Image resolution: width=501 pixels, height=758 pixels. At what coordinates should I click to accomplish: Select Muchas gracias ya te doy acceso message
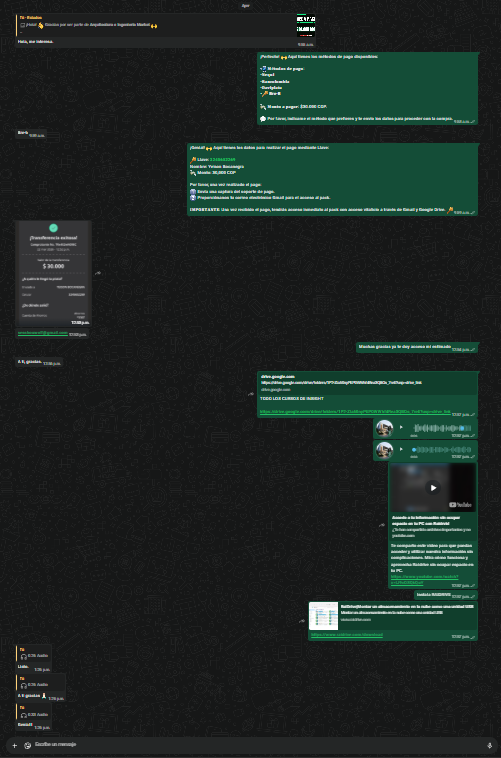coord(417,347)
